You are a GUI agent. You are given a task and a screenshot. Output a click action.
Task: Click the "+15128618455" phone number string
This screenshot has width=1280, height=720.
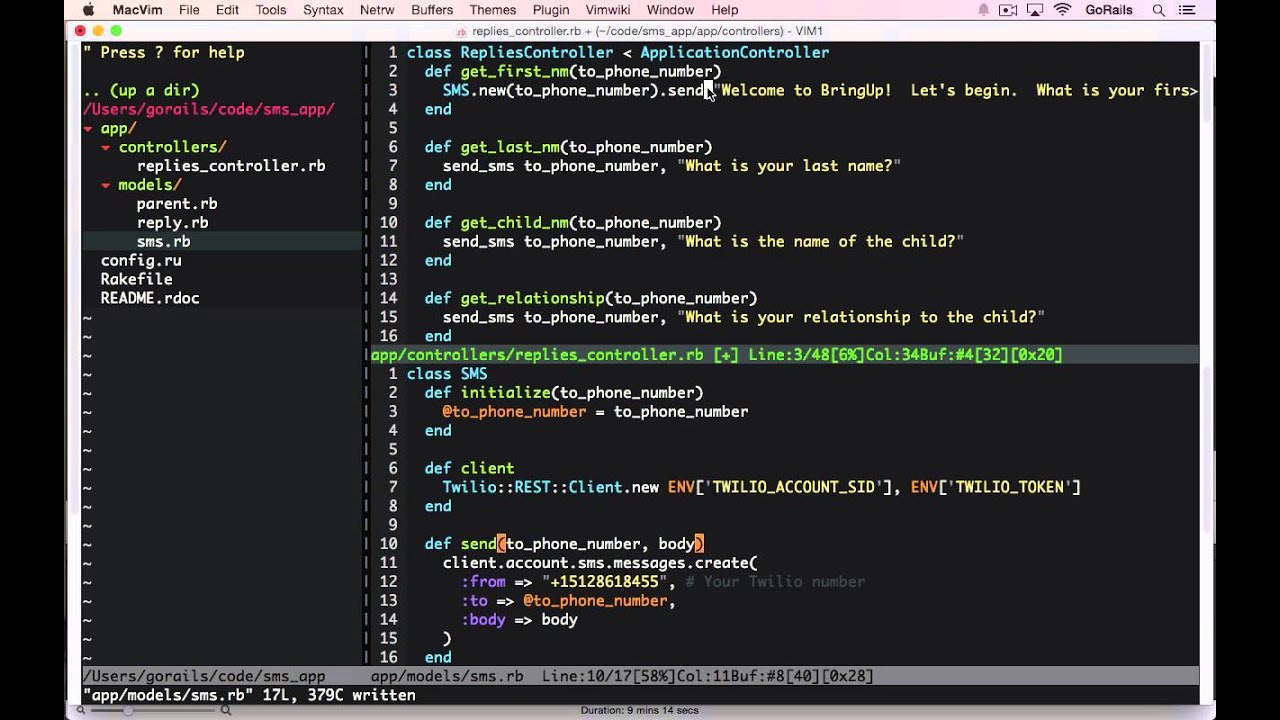(605, 582)
